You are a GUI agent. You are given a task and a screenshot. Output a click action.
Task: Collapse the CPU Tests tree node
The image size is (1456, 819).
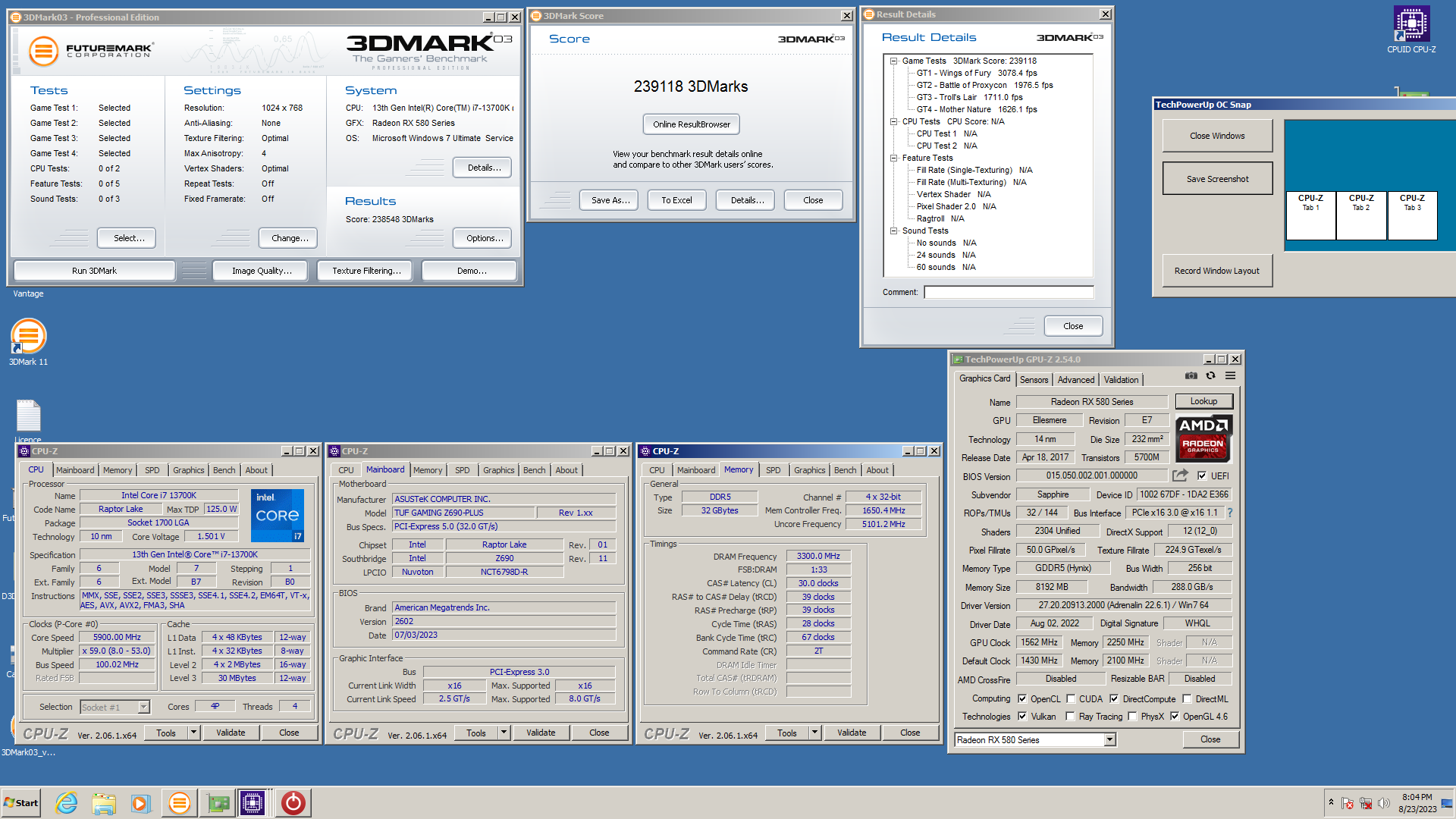click(894, 121)
